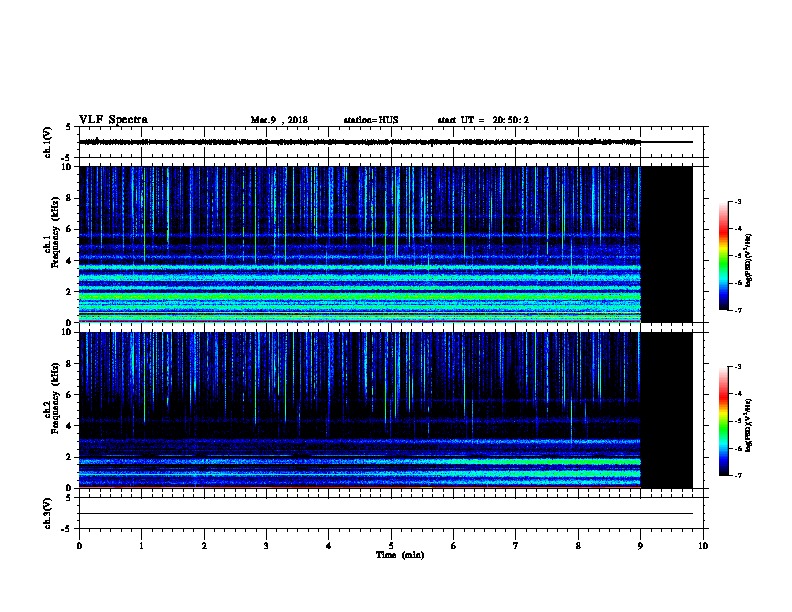Click the 'station=HUS' header label

tap(371, 120)
